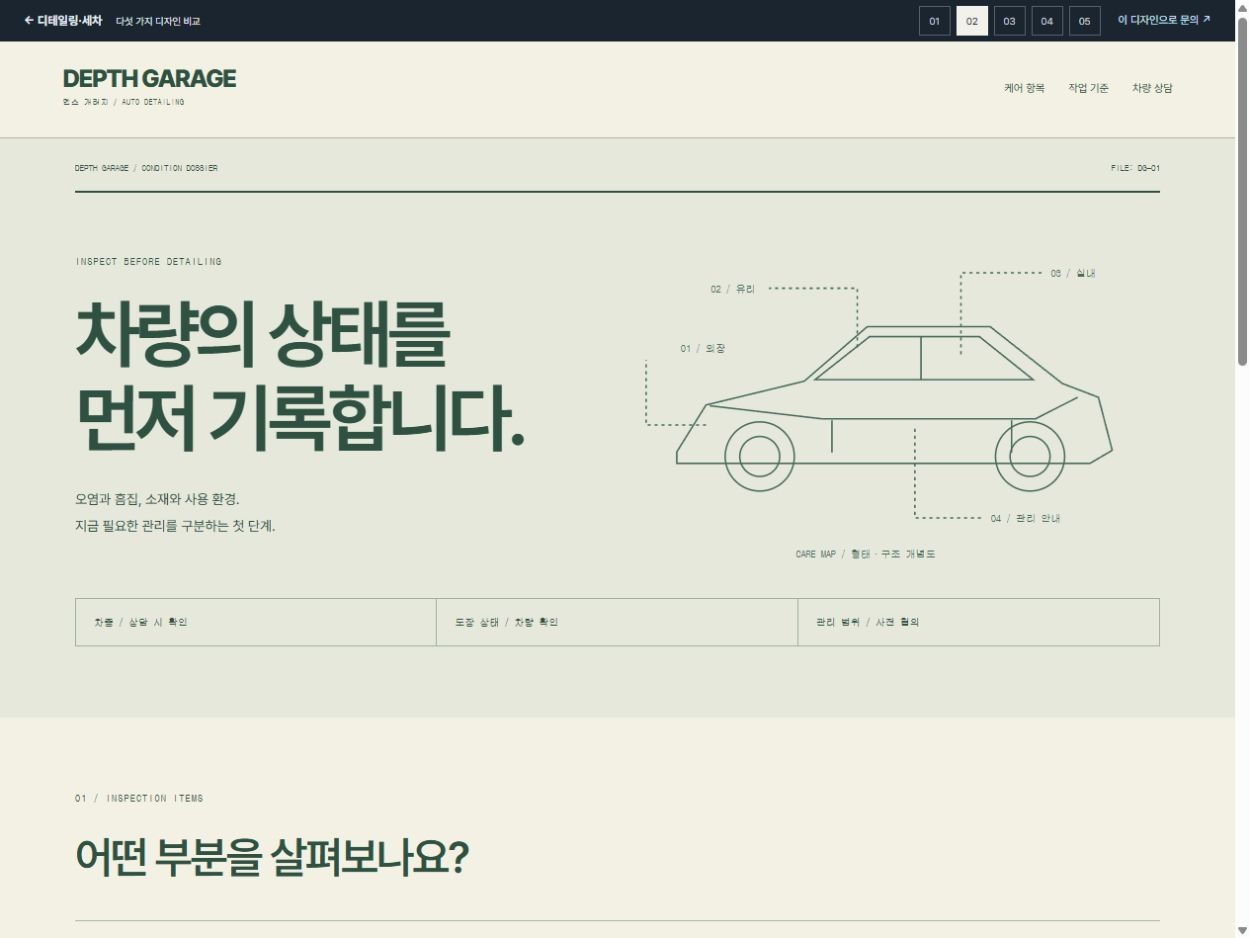Click the '다섯 가지 디자인 비교' text
The height and width of the screenshot is (938, 1250).
coord(158,21)
